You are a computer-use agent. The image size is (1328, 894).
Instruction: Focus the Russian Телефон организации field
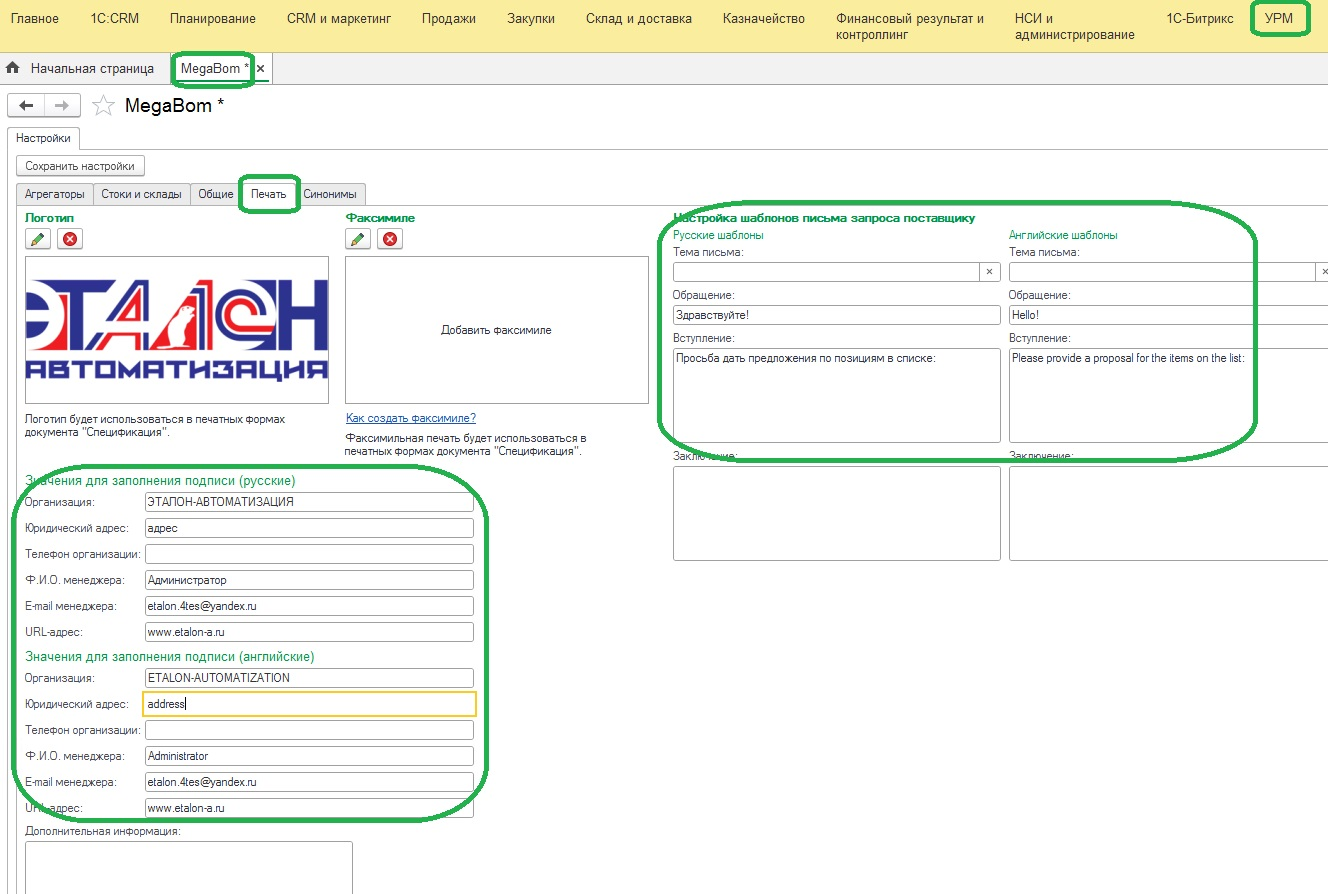coord(308,554)
